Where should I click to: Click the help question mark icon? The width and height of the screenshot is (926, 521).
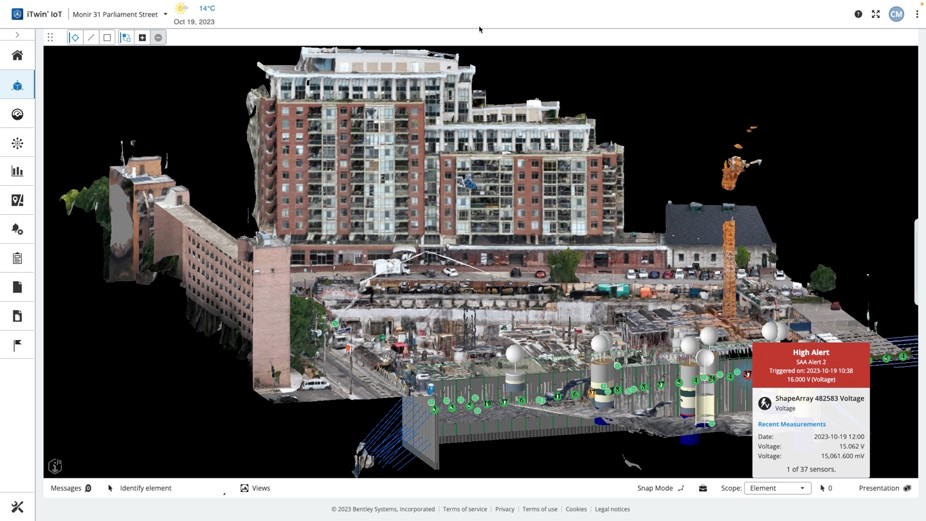[858, 14]
